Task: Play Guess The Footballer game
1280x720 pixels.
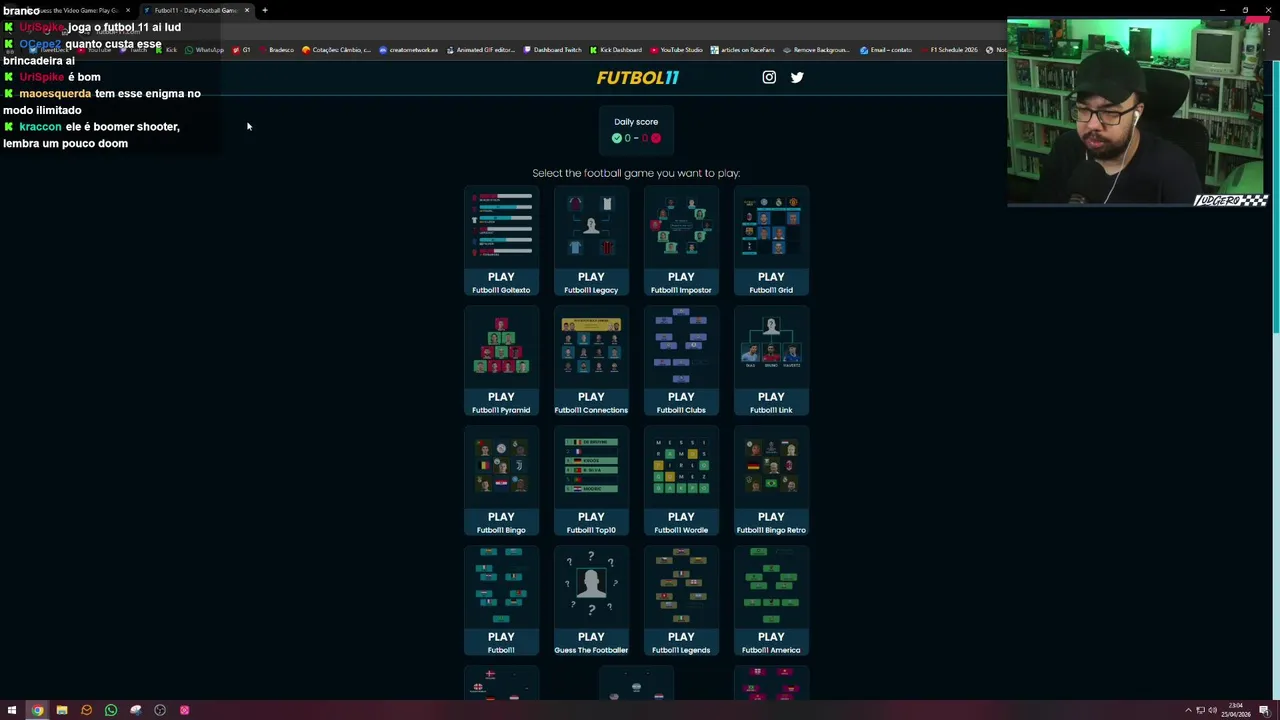Action: 591,601
